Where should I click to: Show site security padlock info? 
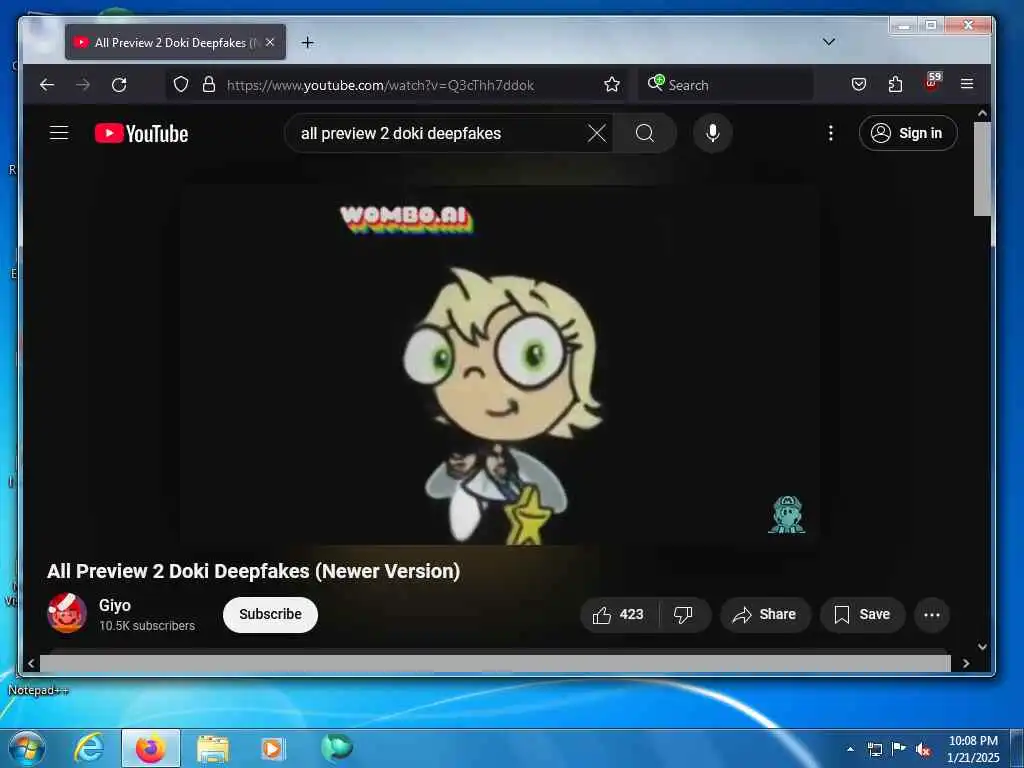(x=209, y=84)
